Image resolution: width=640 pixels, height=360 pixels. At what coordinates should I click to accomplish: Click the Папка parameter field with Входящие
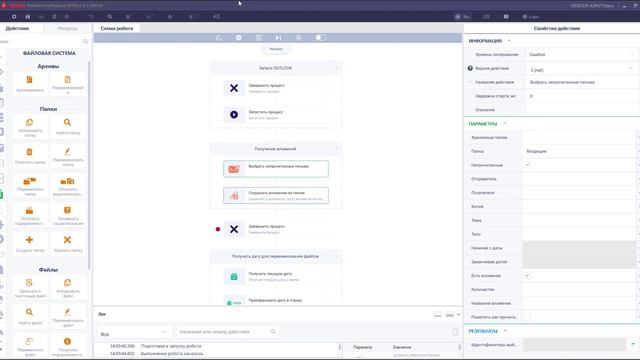point(580,151)
